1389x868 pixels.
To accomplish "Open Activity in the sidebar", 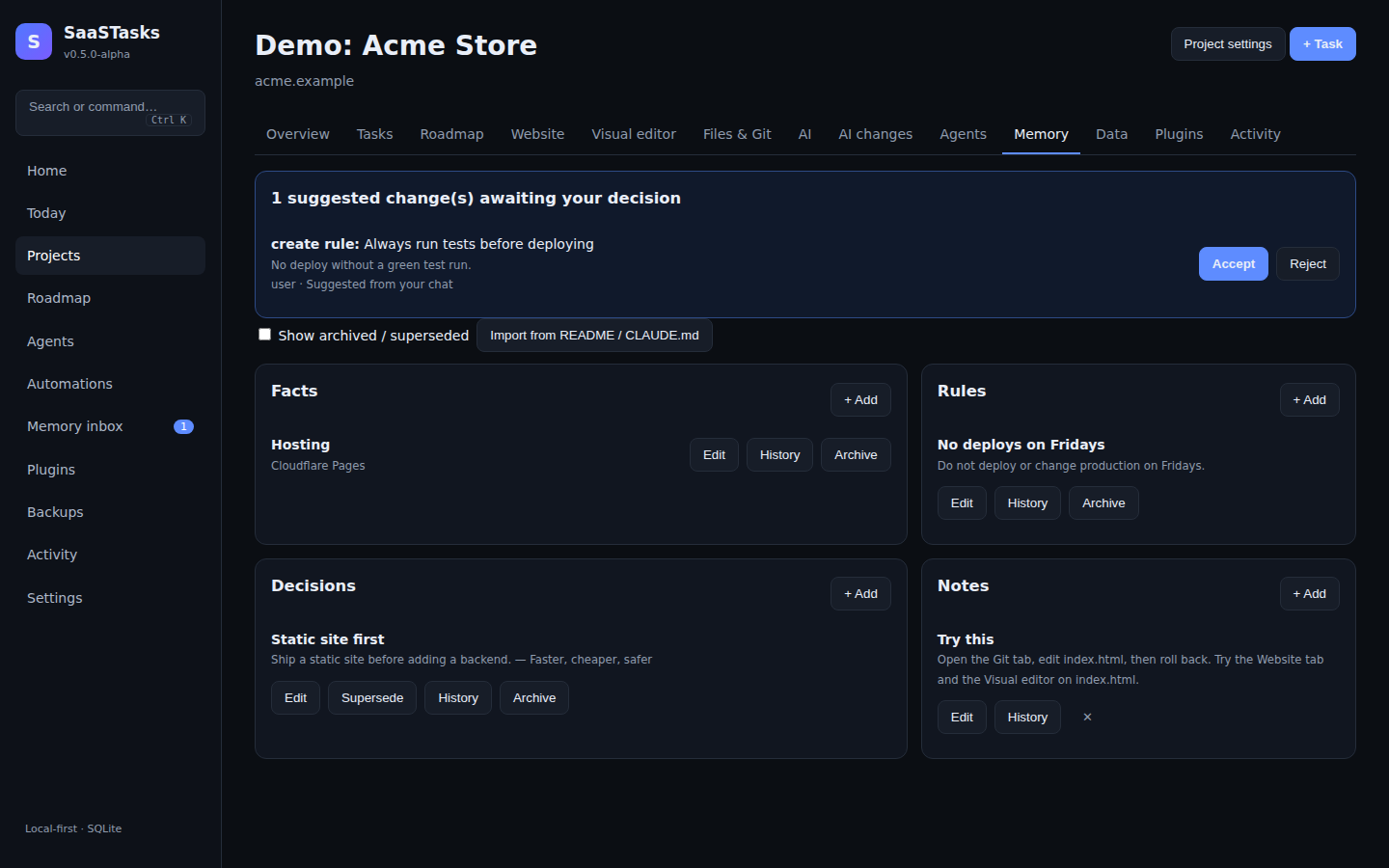I will pos(110,555).
